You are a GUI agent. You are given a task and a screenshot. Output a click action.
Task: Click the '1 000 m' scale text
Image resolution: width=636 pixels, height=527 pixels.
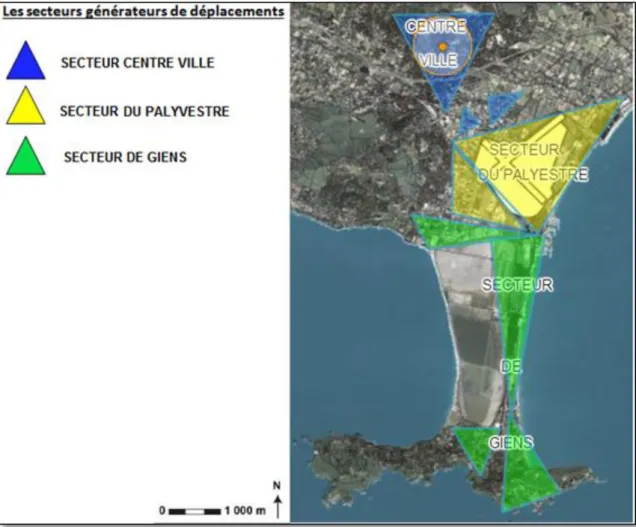245,510
